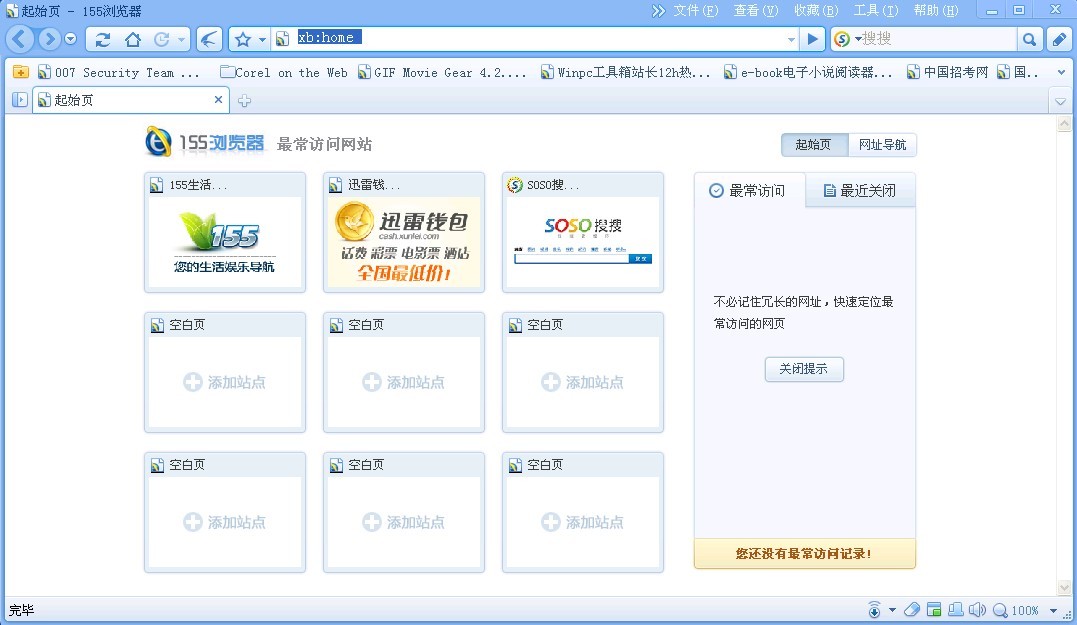Toggle the sidebar panel button left of tabs
This screenshot has width=1077, height=625.
(19, 100)
